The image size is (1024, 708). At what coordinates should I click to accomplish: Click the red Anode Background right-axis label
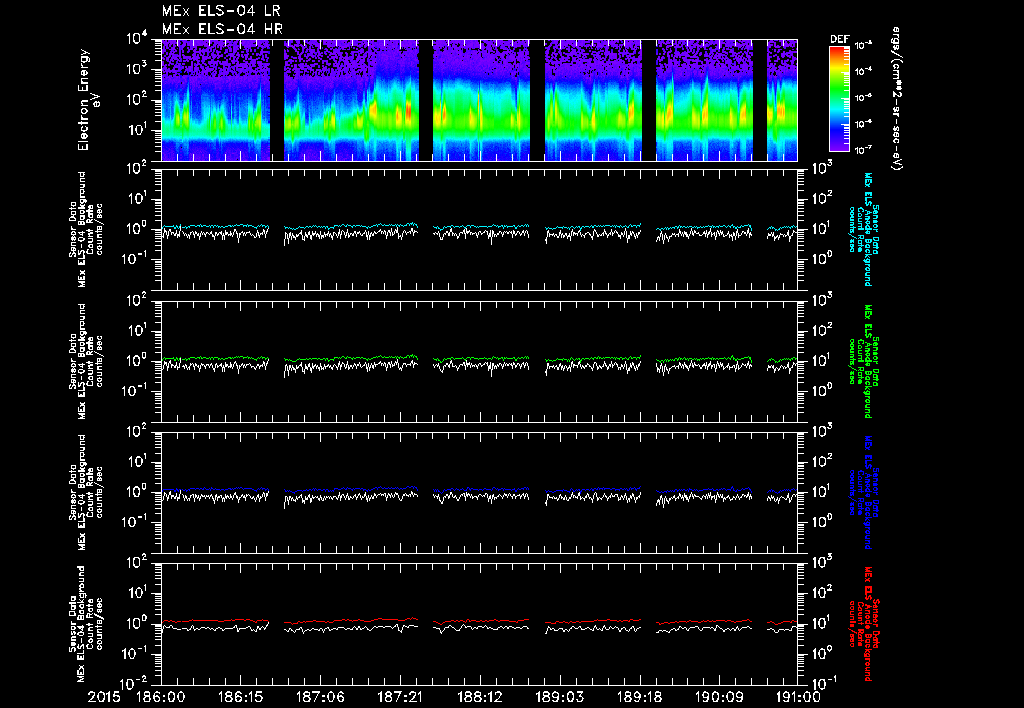click(x=863, y=624)
